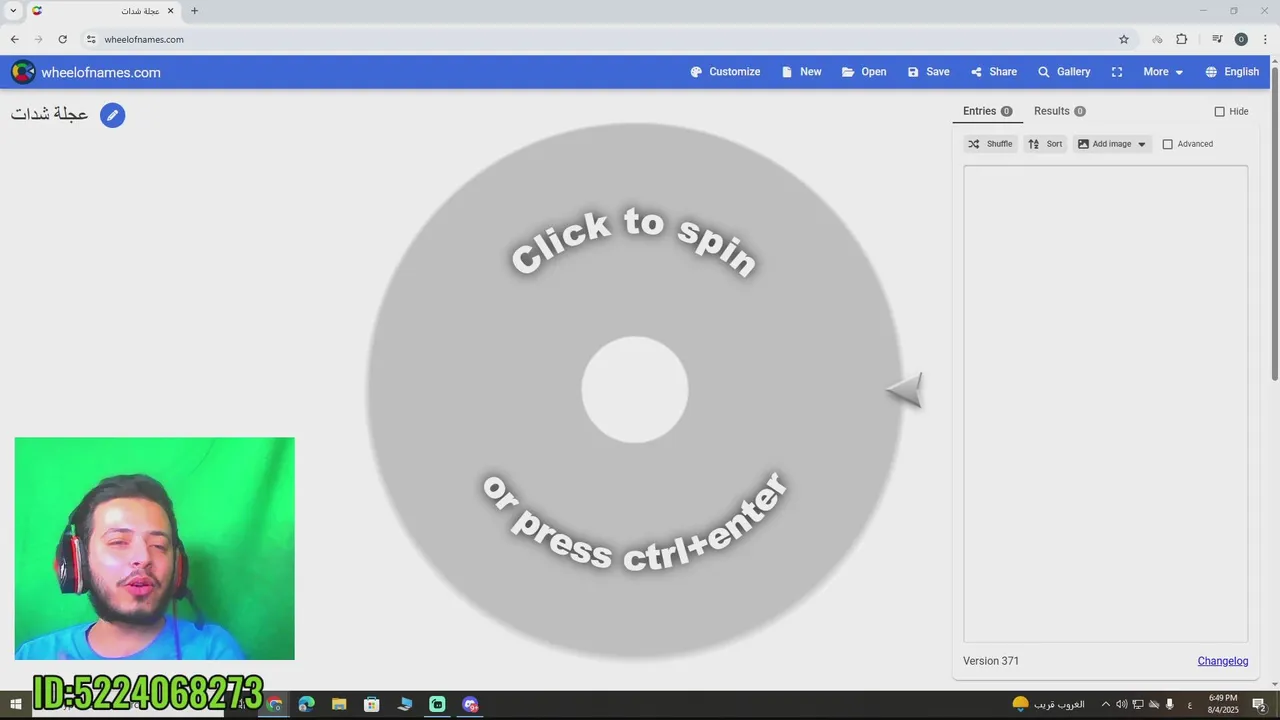Image resolution: width=1280 pixels, height=720 pixels.
Task: Open Chrome's three-dot menu
Action: (1265, 39)
